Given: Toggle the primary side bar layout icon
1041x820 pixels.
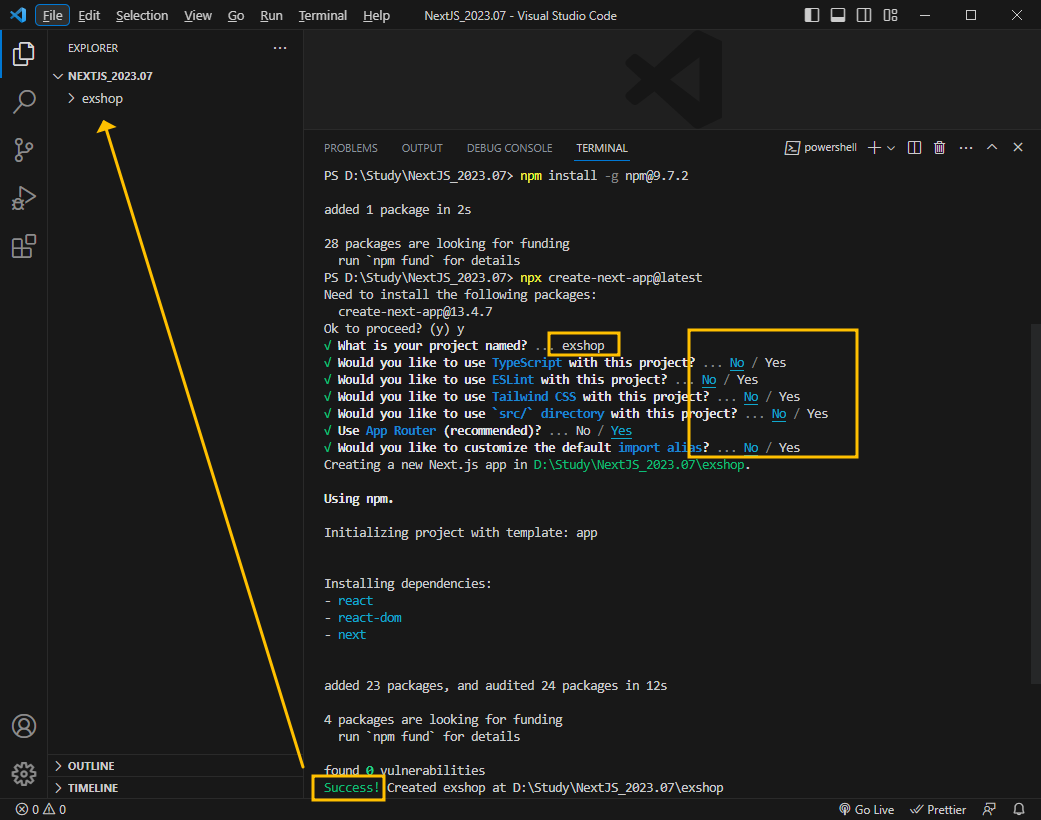Looking at the screenshot, I should tap(812, 15).
